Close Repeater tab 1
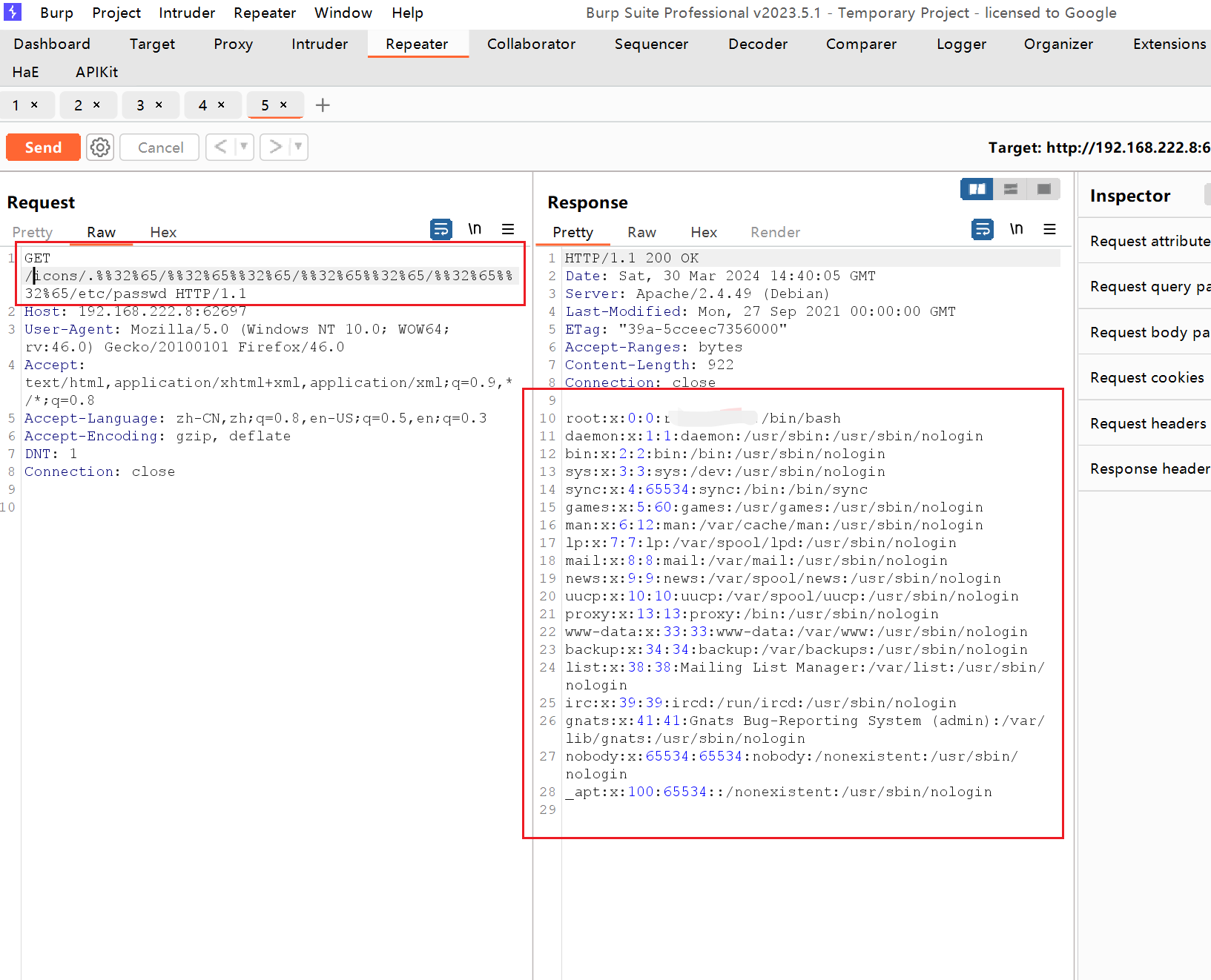The height and width of the screenshot is (980, 1211). click(34, 105)
